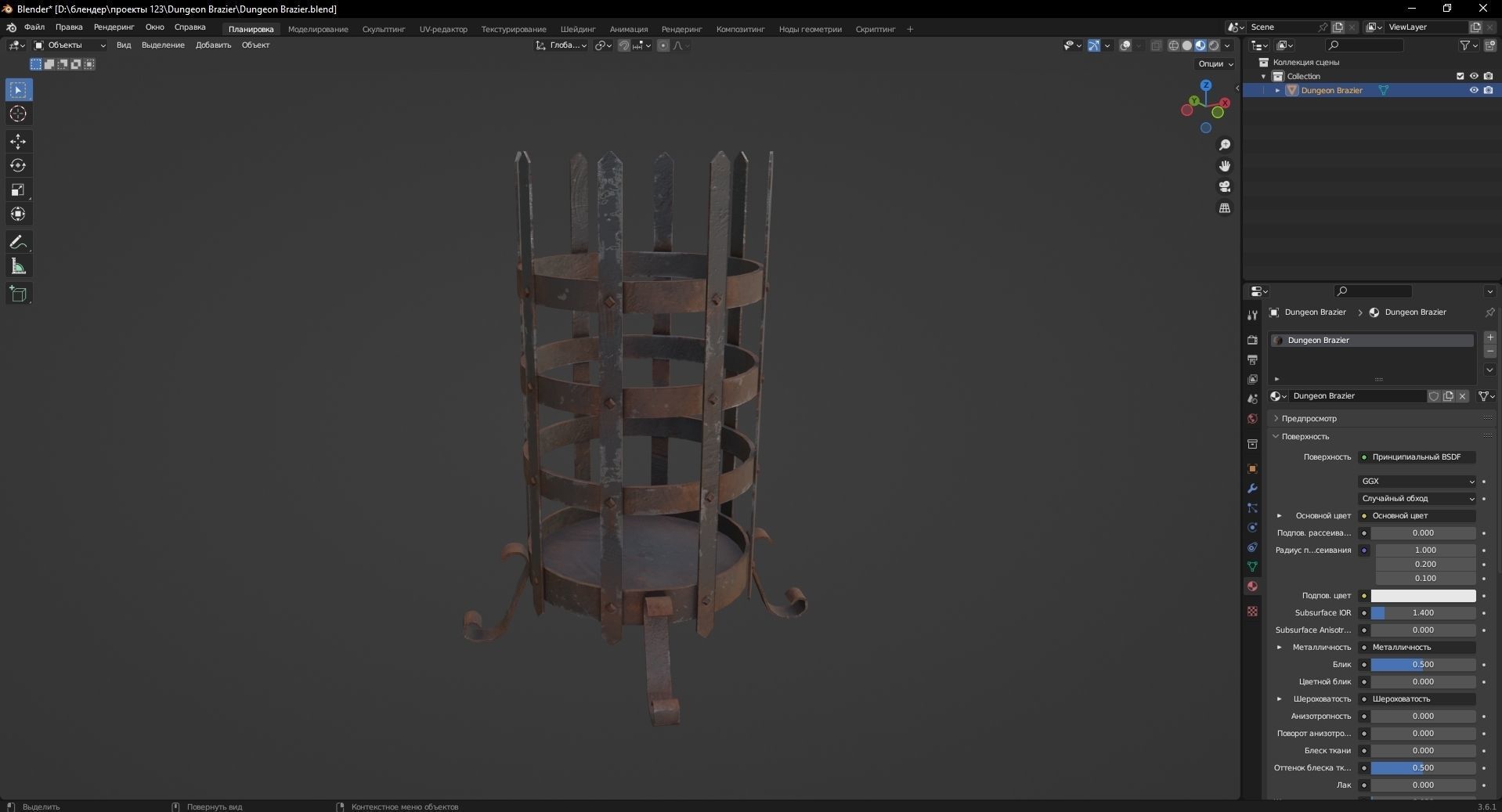Toggle proportional editing in header
Image resolution: width=1502 pixels, height=812 pixels.
coord(663,45)
